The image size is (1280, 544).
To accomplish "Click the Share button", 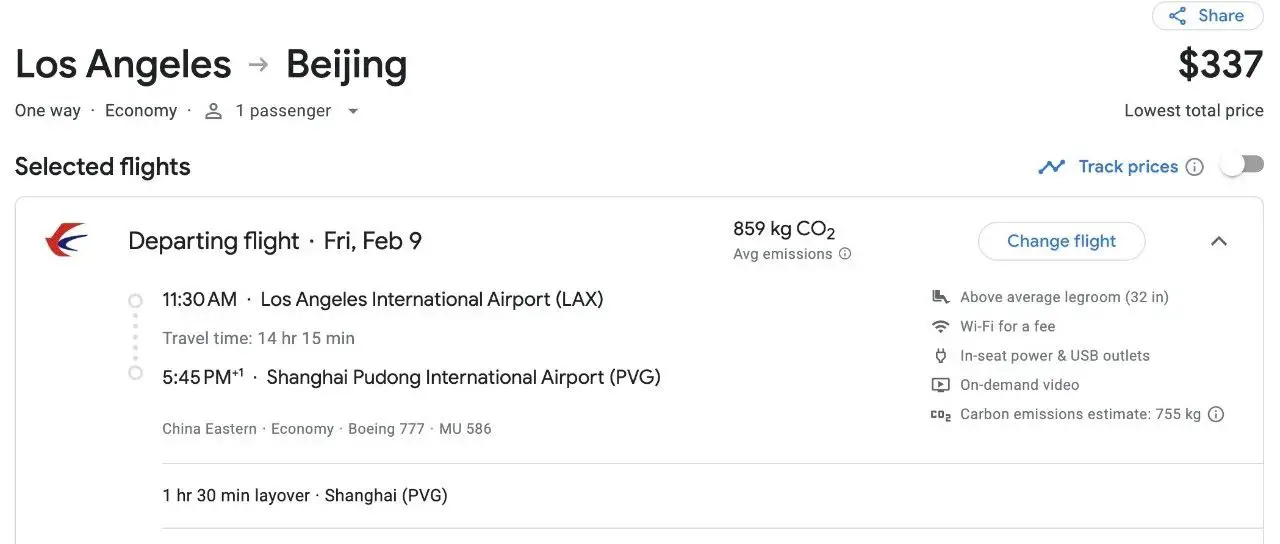I will 1207,16.
